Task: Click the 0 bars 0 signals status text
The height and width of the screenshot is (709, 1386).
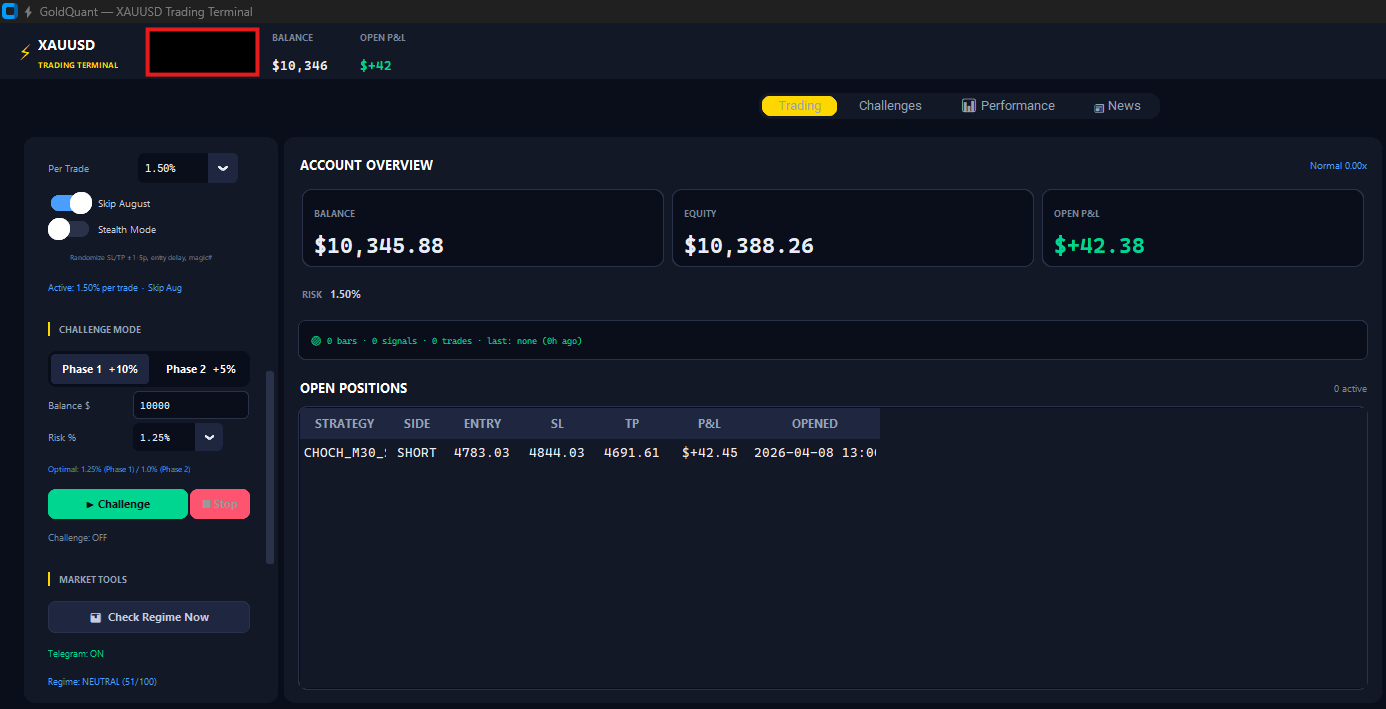Action: coord(454,341)
